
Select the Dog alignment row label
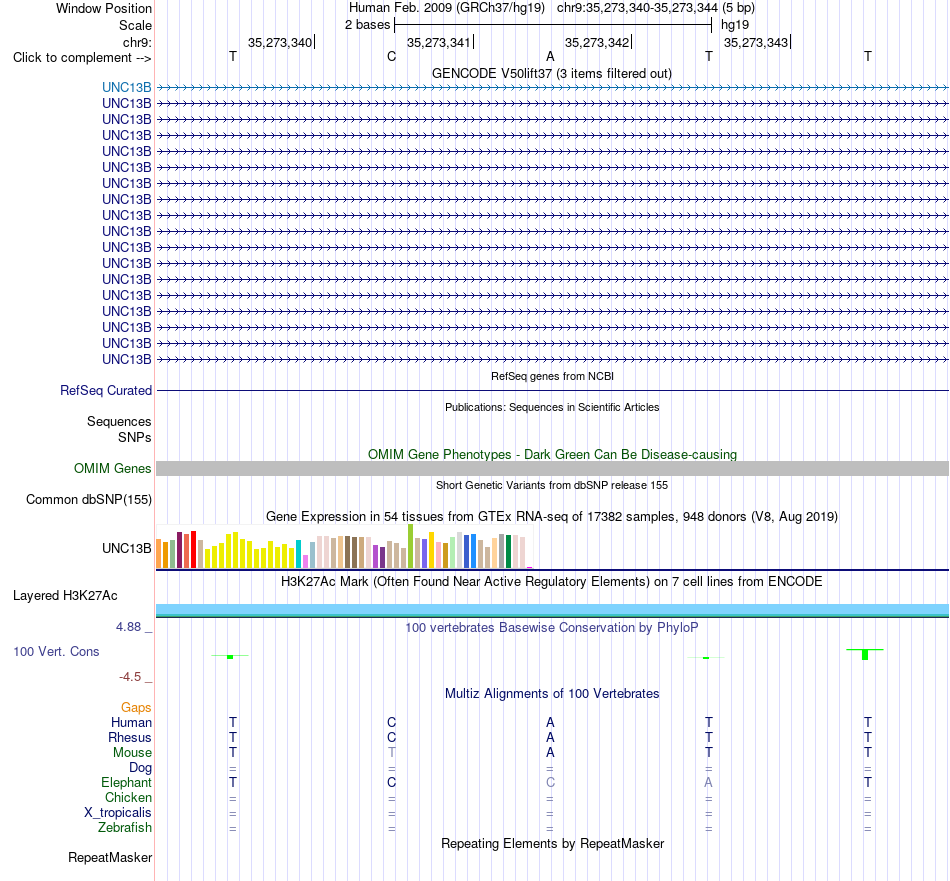[140, 768]
